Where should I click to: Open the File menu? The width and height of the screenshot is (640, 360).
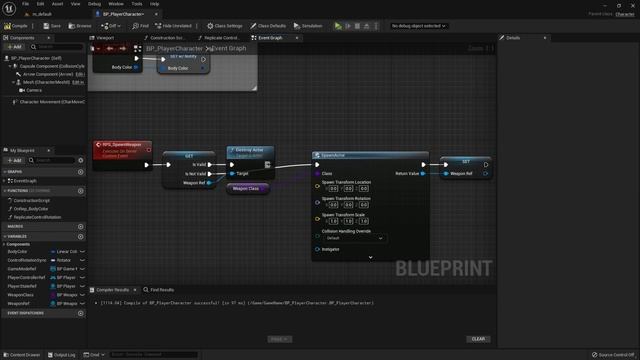click(25, 4)
